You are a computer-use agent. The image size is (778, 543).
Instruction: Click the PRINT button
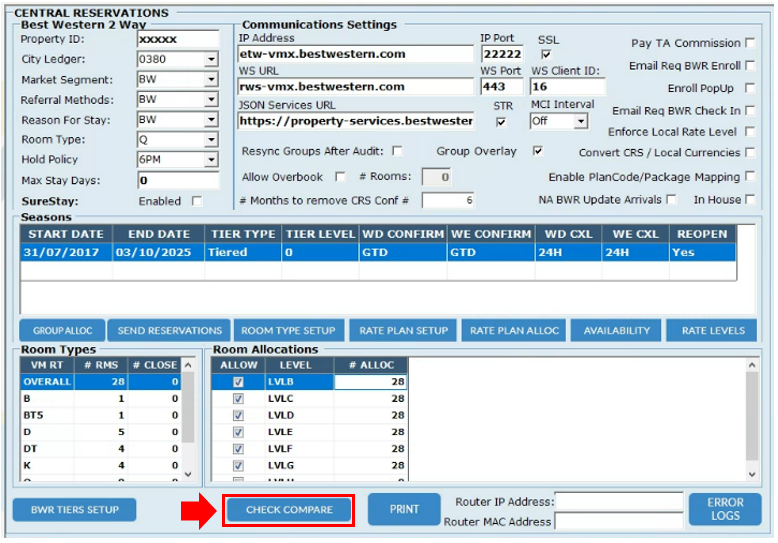(404, 509)
